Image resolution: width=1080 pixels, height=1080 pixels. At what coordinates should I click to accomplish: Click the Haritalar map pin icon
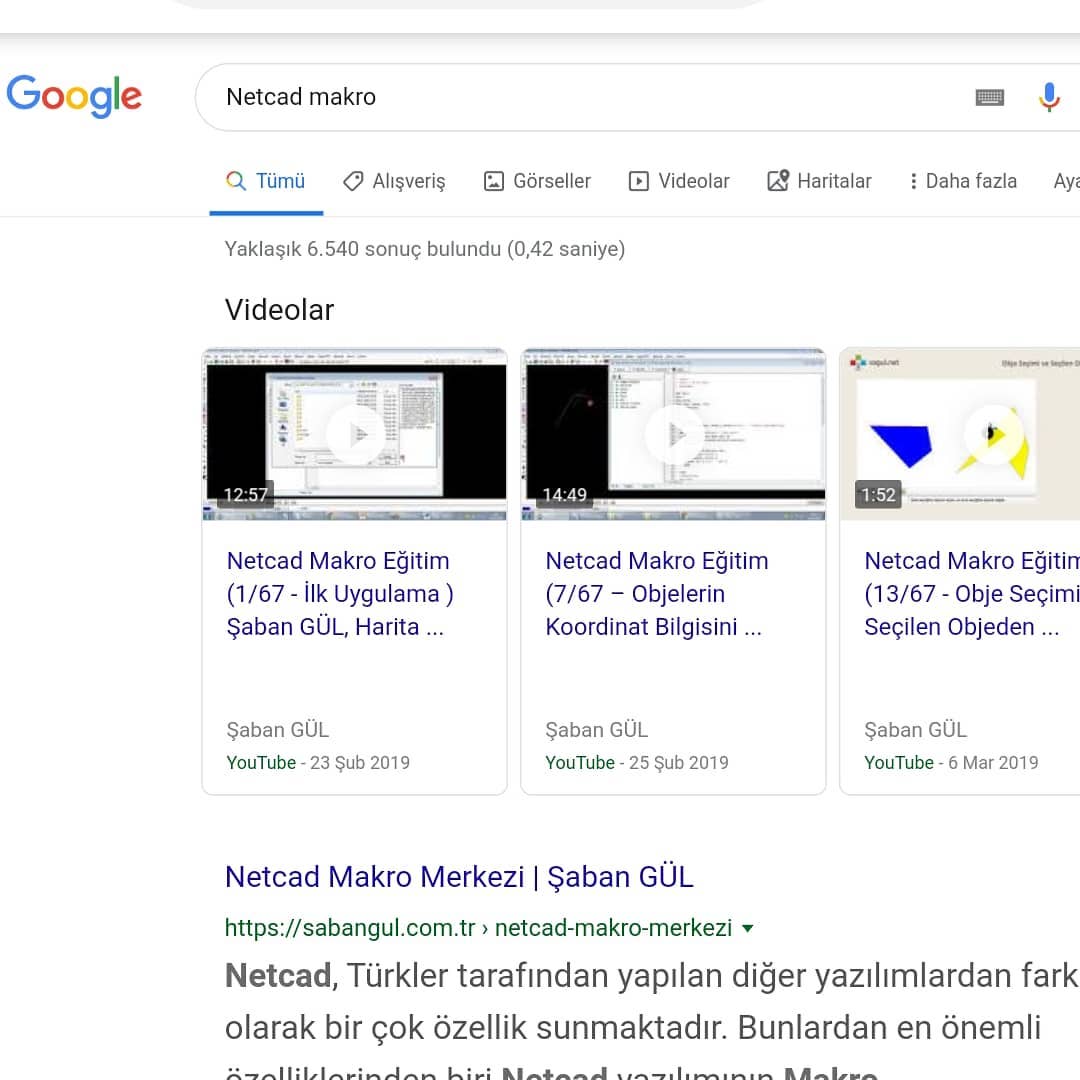pos(778,180)
